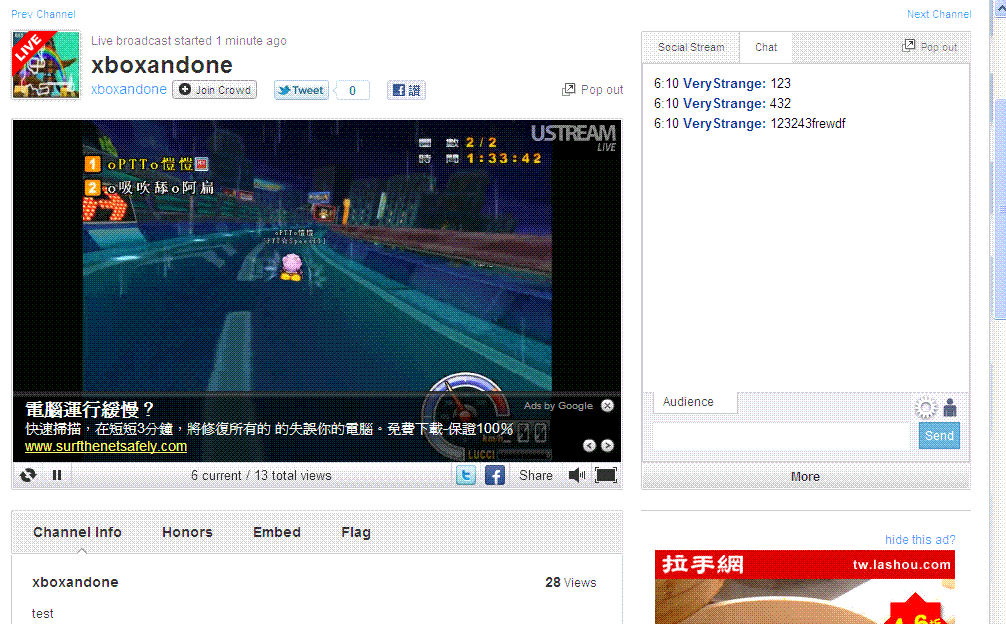Select the Chat tab
Image resolution: width=1006 pixels, height=624 pixels.
coord(766,47)
